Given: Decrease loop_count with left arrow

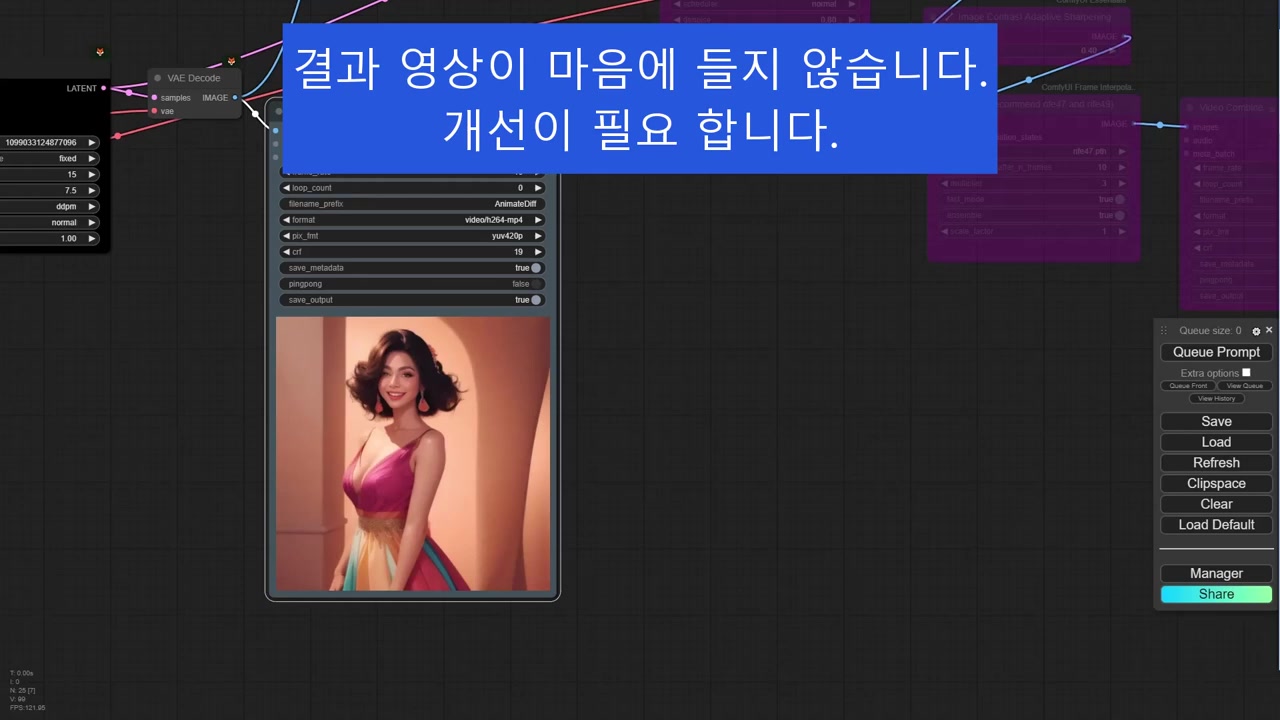Looking at the screenshot, I should coord(286,188).
